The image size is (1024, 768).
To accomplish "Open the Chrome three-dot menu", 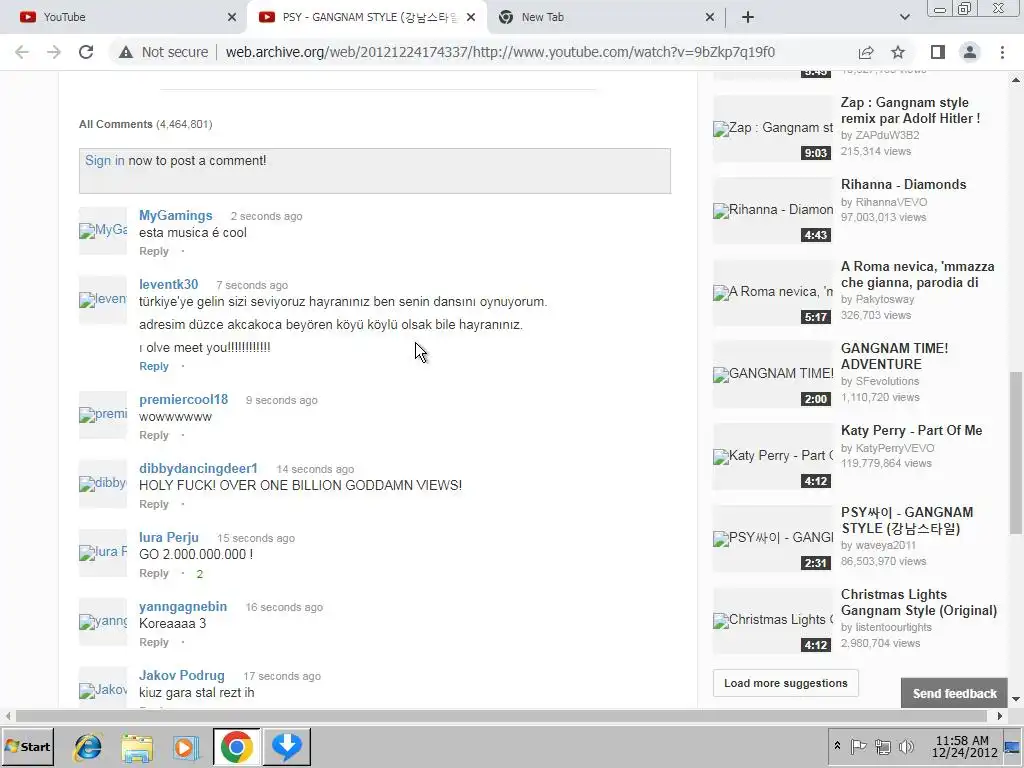I will click(x=1002, y=52).
